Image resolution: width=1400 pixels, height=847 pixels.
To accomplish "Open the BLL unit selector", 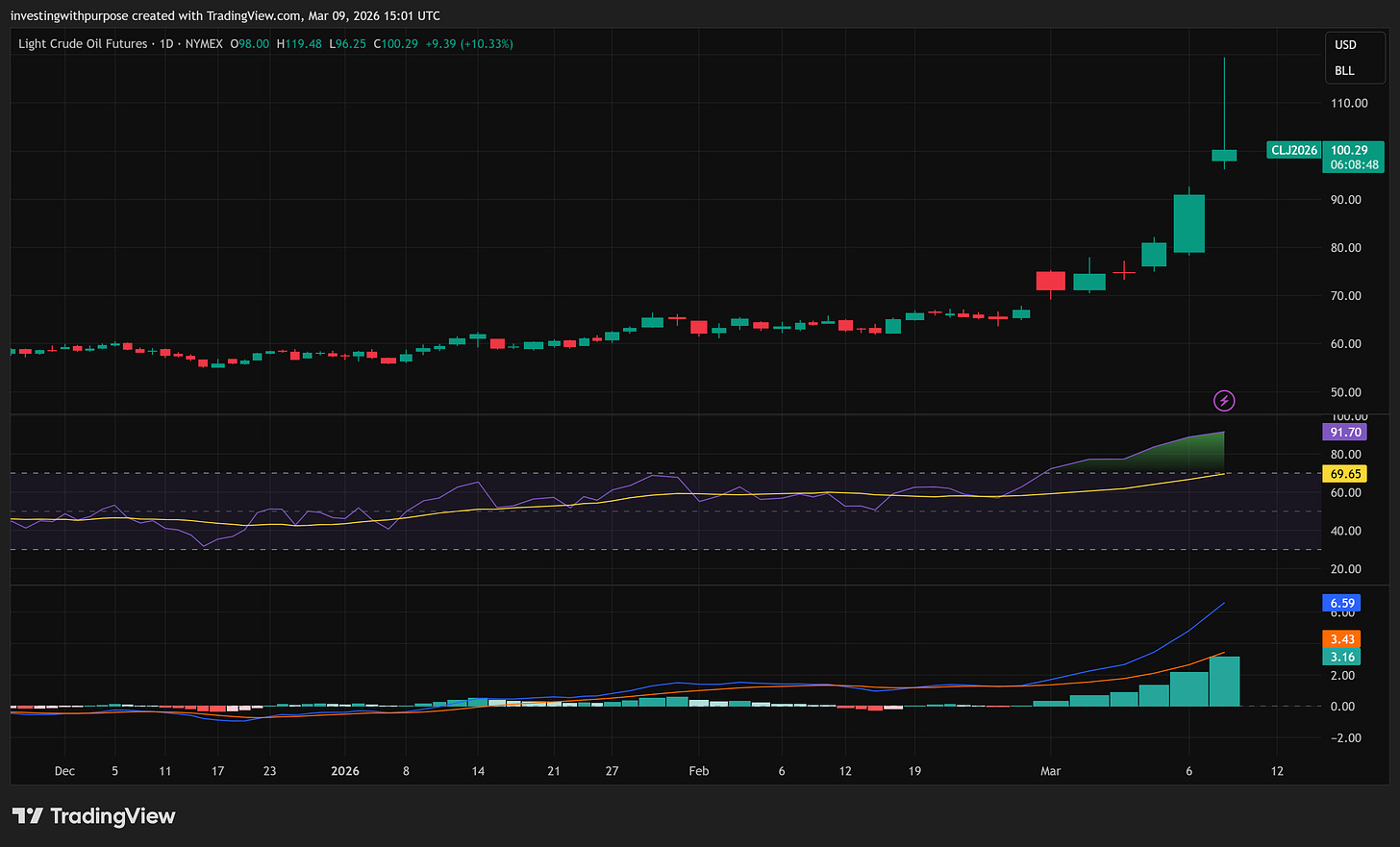I will [x=1344, y=71].
